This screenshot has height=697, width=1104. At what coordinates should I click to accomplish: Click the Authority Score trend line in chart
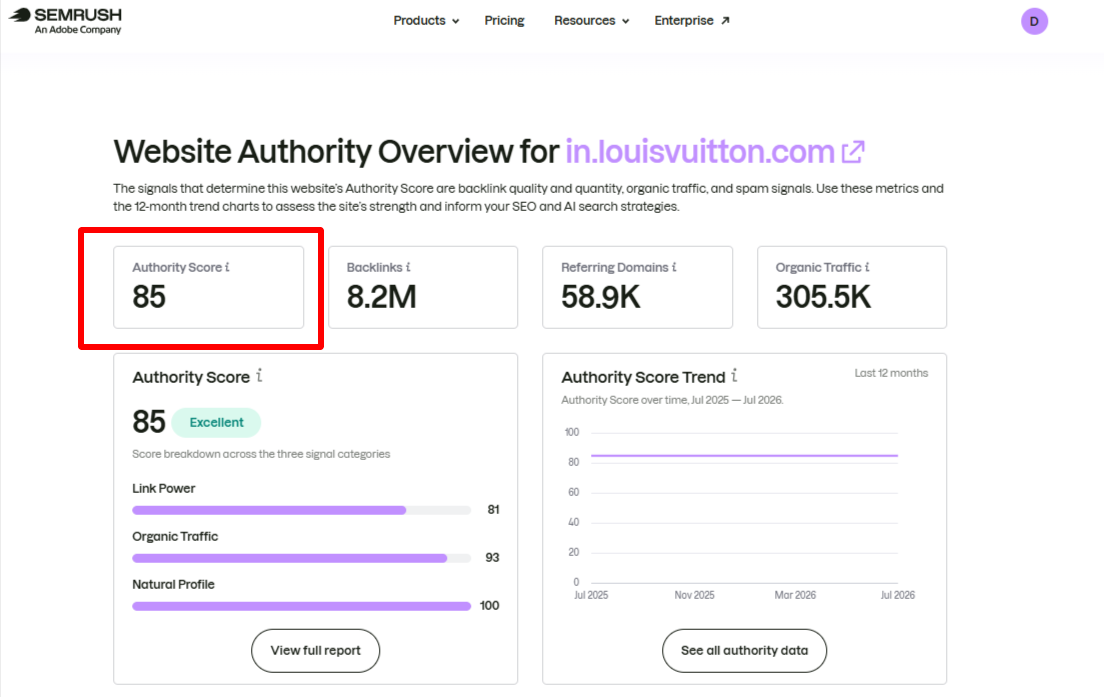744,456
